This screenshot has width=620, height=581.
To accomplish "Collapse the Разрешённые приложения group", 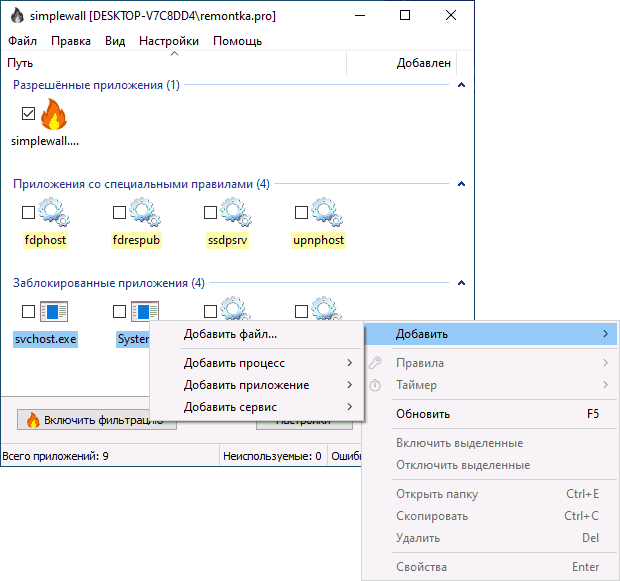I will click(461, 85).
